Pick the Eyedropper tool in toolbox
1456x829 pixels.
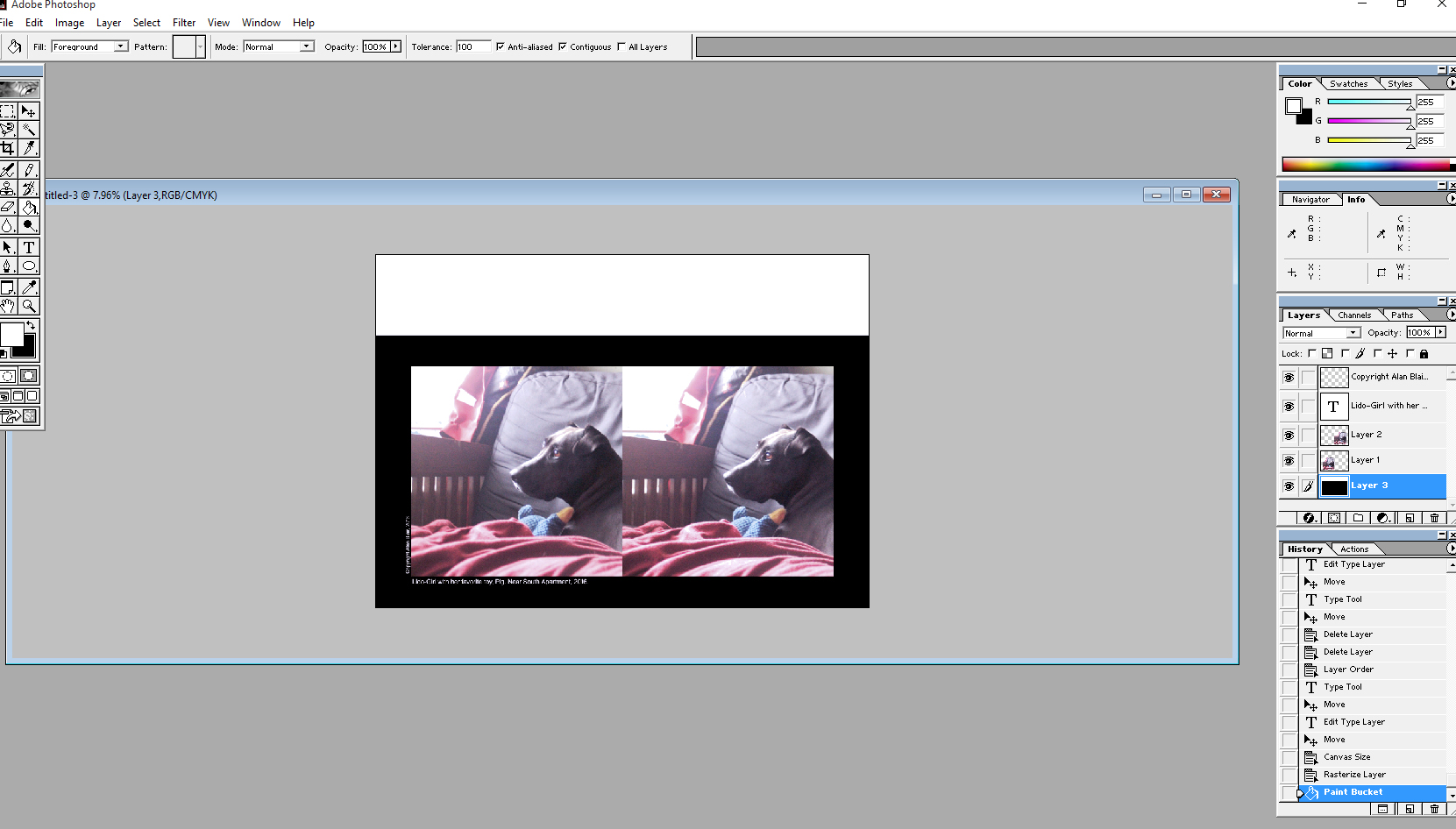coord(29,287)
